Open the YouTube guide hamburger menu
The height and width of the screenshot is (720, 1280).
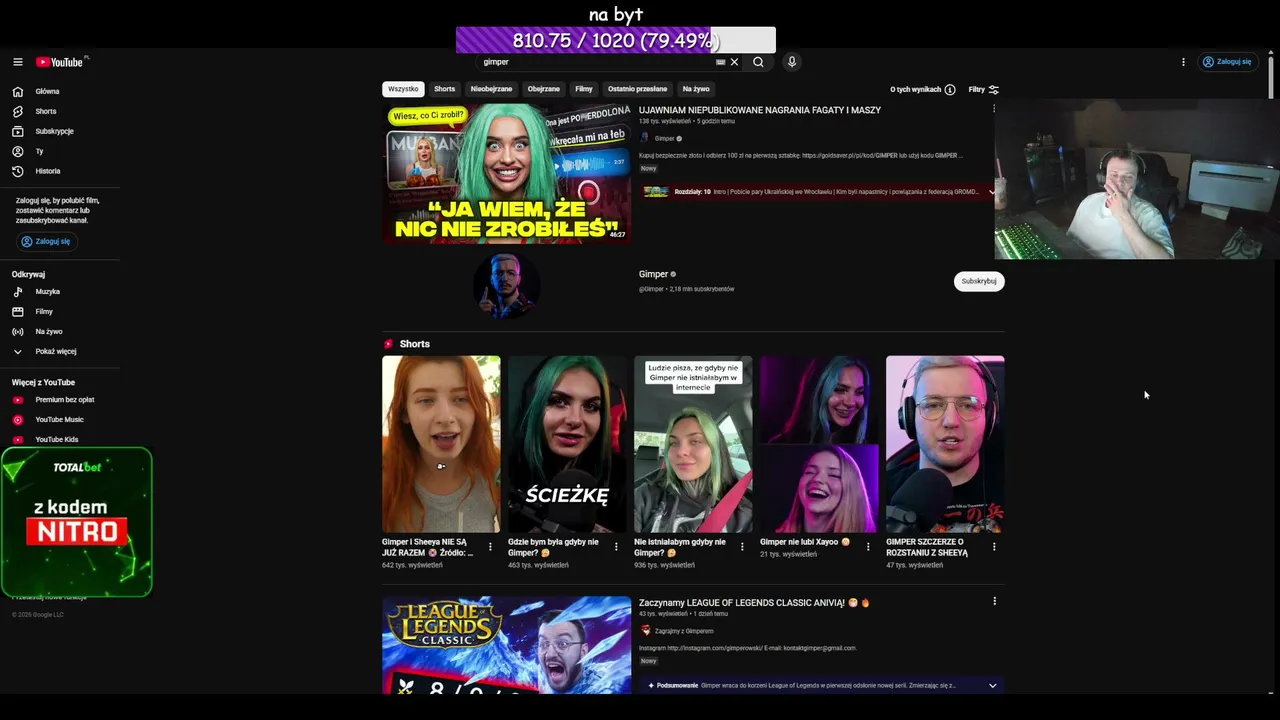pyautogui.click(x=18, y=62)
